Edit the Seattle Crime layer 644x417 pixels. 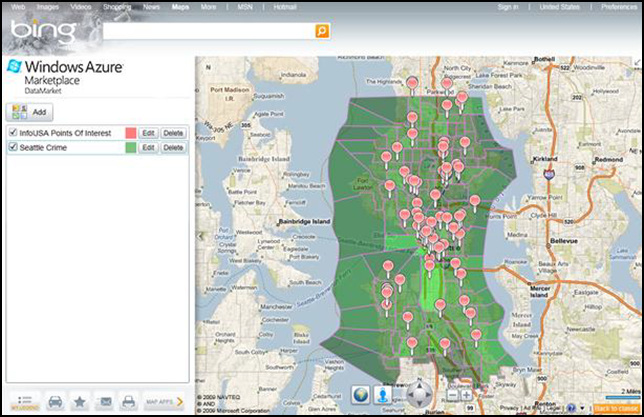(x=148, y=147)
